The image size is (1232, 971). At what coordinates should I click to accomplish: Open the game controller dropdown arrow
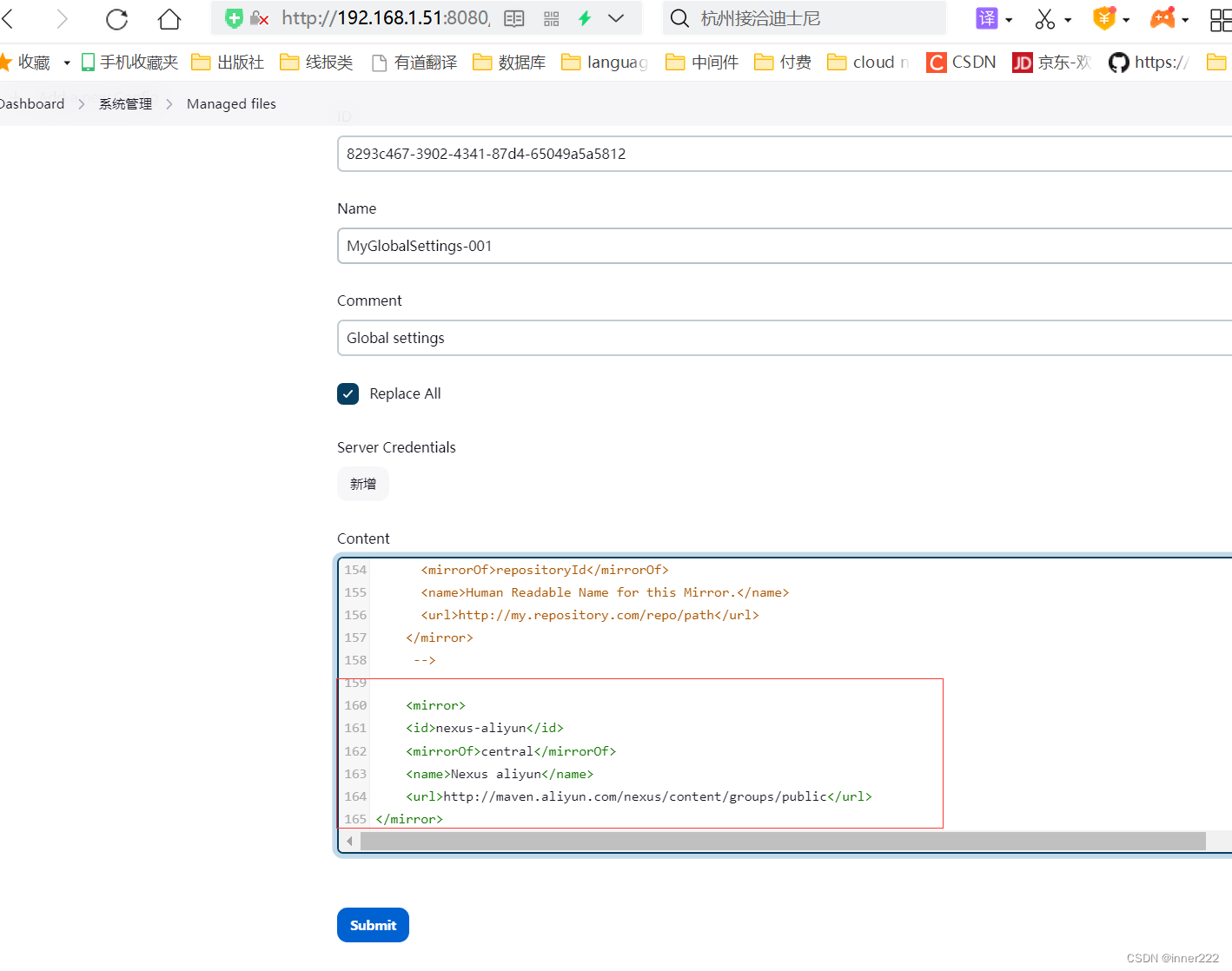(x=1185, y=20)
